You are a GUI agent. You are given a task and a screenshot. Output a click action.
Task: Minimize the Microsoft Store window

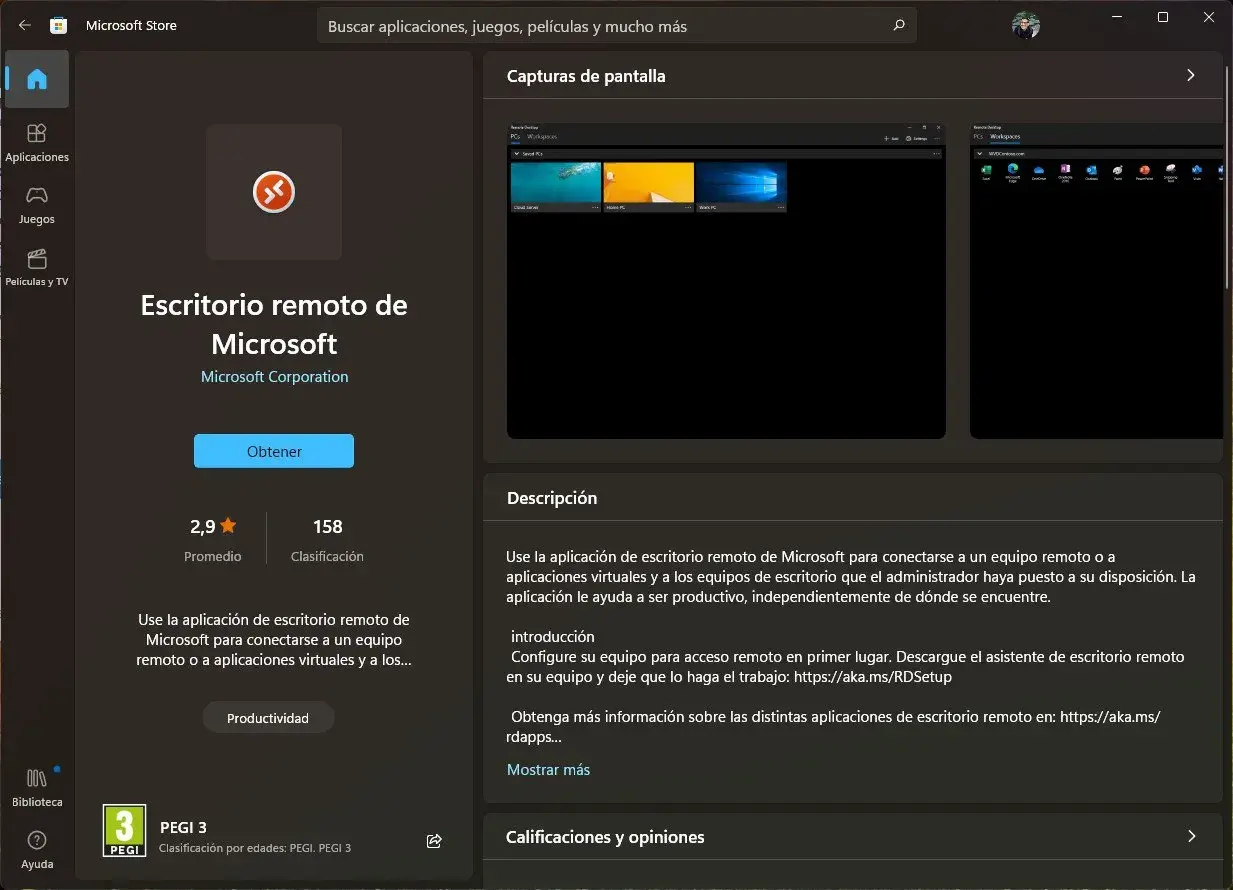1117,17
